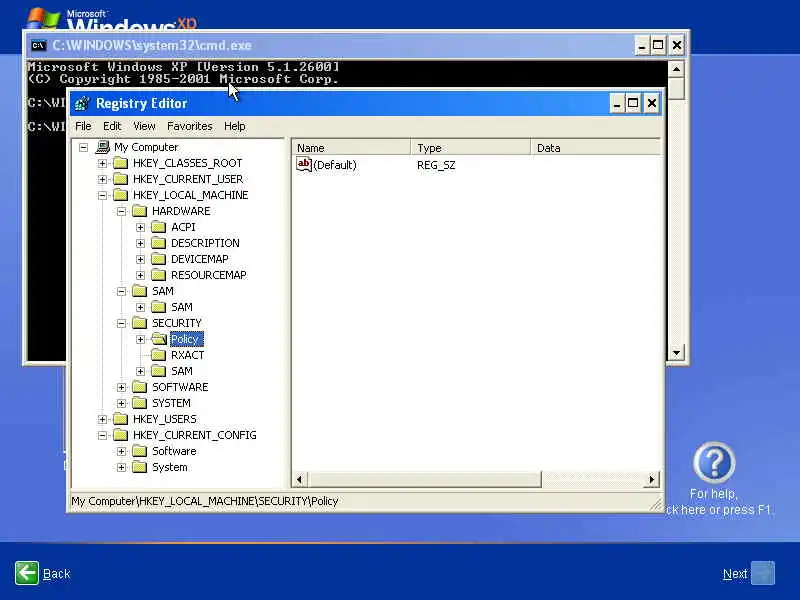Click the Name column header

pos(351,148)
